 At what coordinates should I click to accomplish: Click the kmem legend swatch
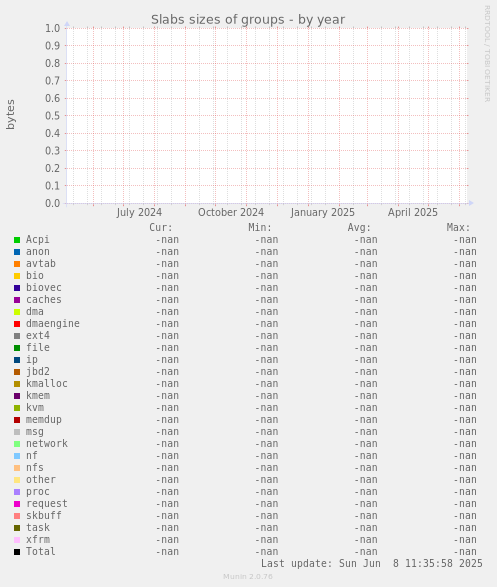17,396
